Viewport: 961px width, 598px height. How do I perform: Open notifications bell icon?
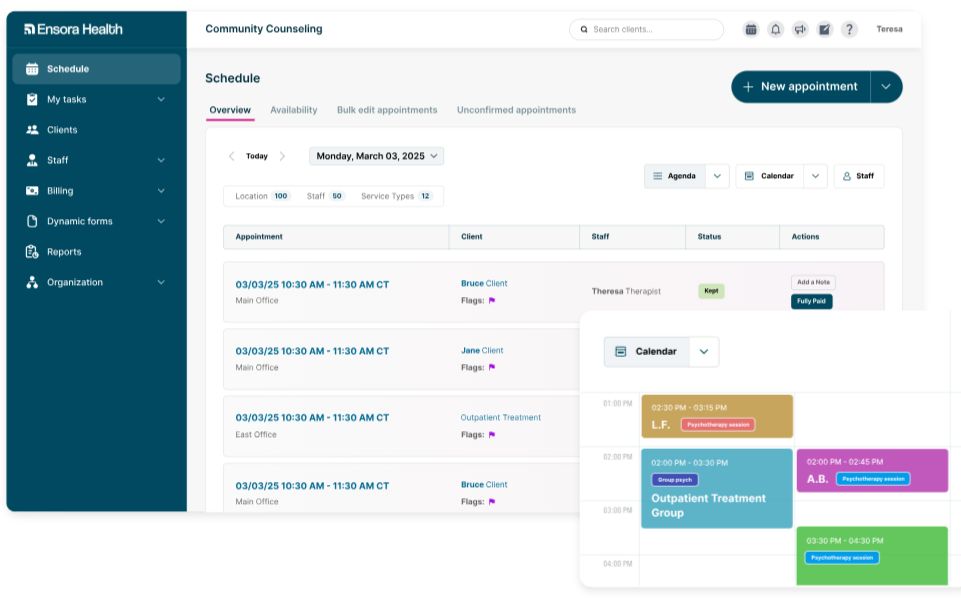coord(775,29)
